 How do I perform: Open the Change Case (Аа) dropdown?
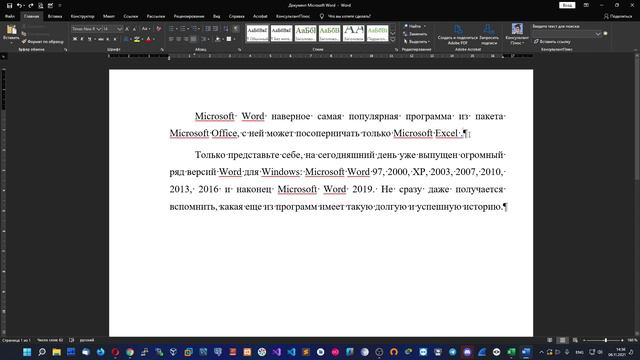(x=145, y=29)
